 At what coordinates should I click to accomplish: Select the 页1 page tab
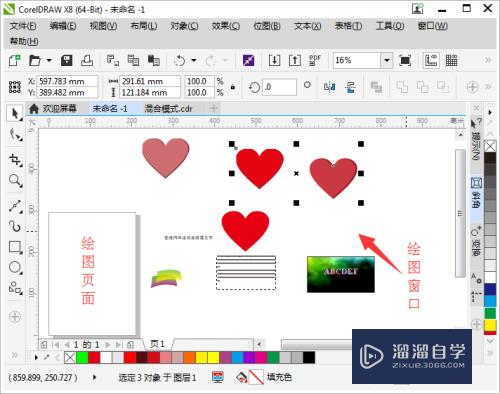point(157,344)
